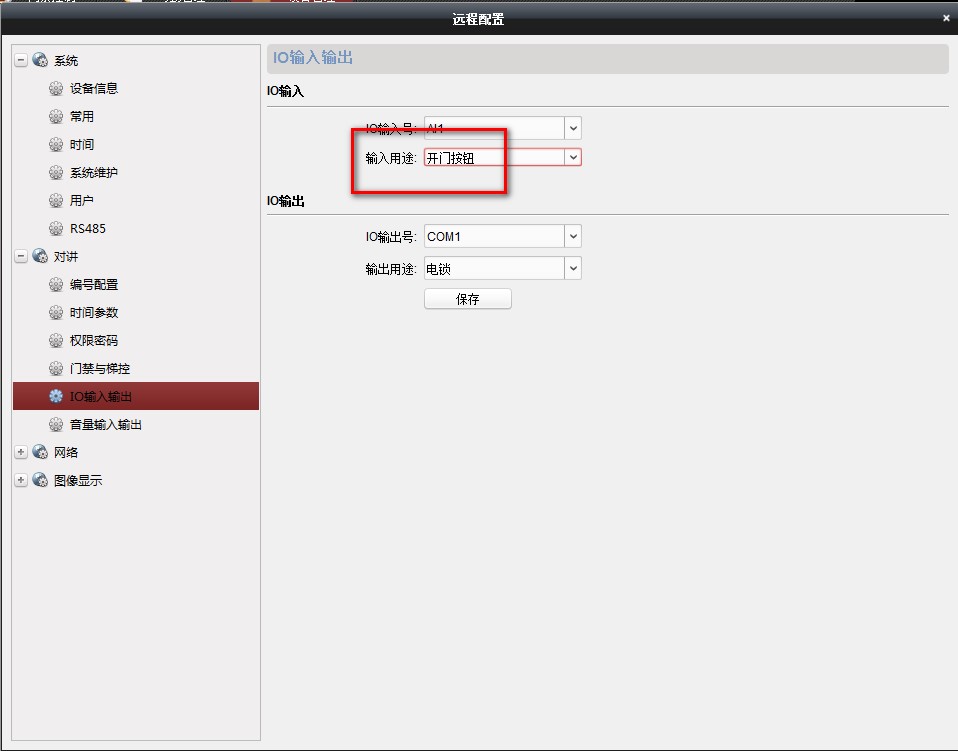This screenshot has height=751, width=958.
Task: Click the gear icon next to 常用
Action: [56, 117]
